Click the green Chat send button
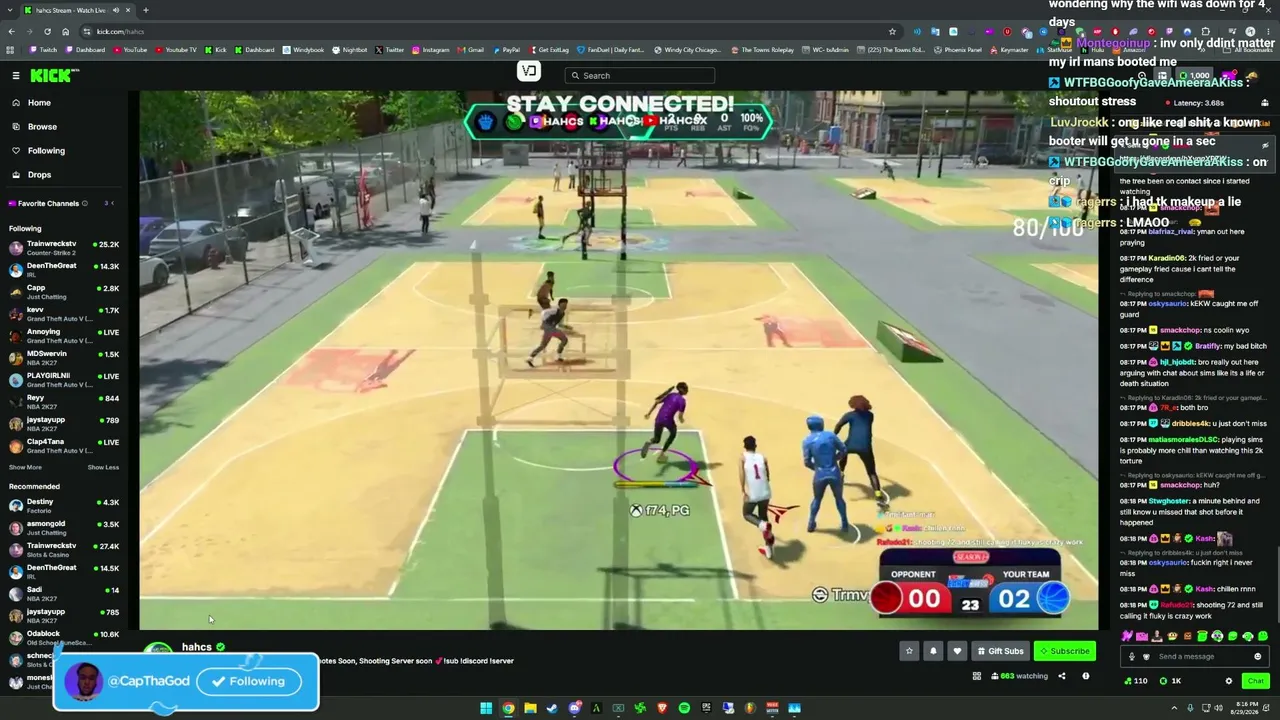1280x720 pixels. 1255,681
